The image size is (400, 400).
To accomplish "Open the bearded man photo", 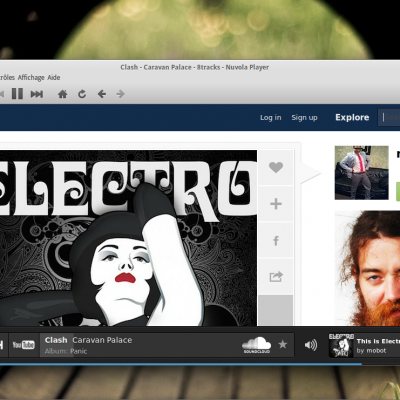I will 367,268.
